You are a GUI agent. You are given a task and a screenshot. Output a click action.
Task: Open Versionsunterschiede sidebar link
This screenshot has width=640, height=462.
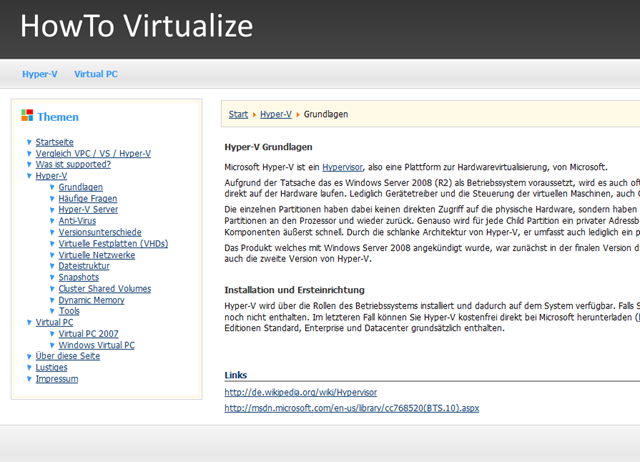coord(99,232)
